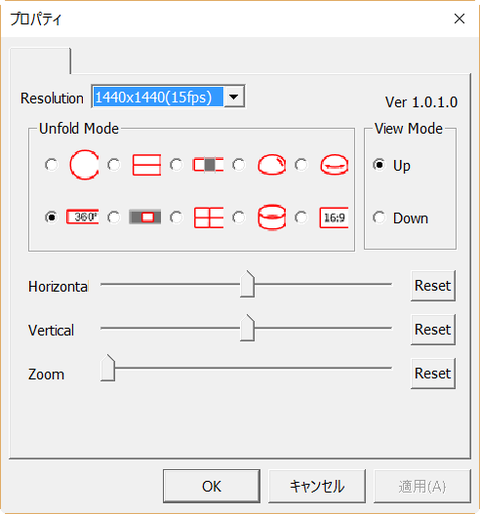Click the tilted dome unfold mode icon
The height and width of the screenshot is (514, 480).
272,165
